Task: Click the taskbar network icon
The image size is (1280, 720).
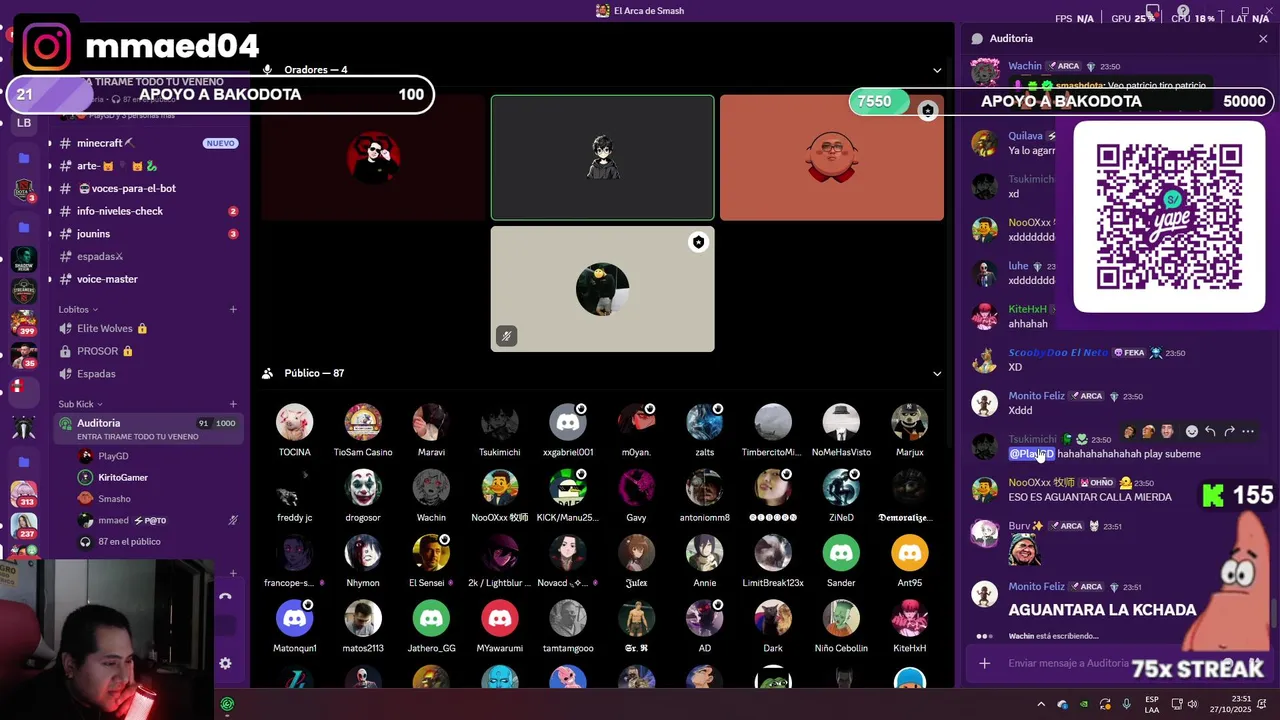Action: [x=1176, y=704]
